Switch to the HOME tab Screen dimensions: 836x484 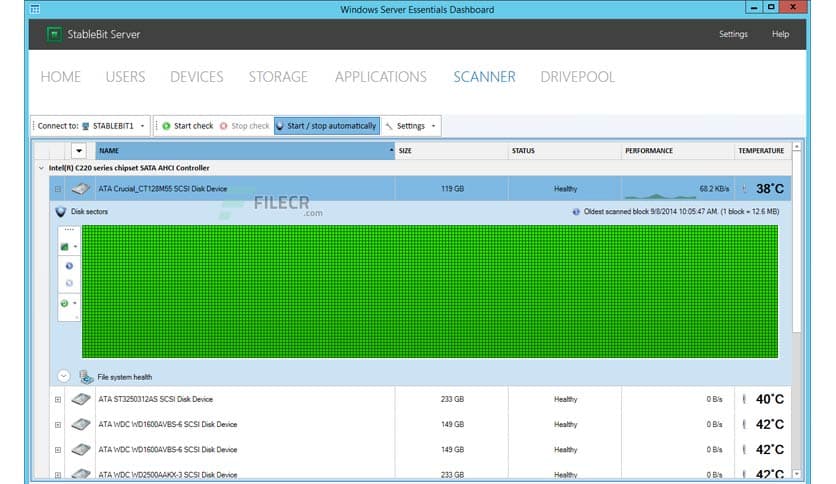(x=61, y=77)
